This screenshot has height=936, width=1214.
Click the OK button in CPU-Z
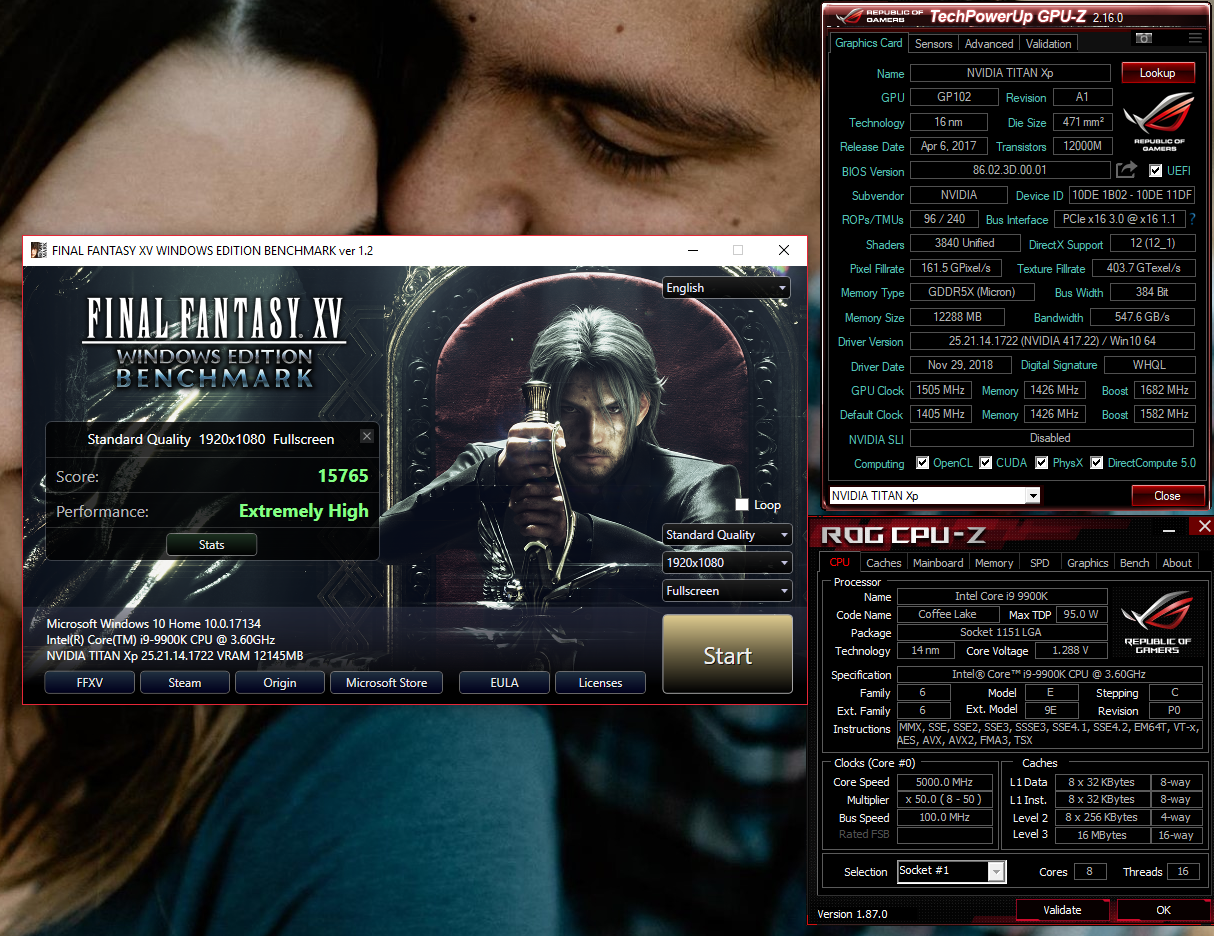click(1164, 909)
